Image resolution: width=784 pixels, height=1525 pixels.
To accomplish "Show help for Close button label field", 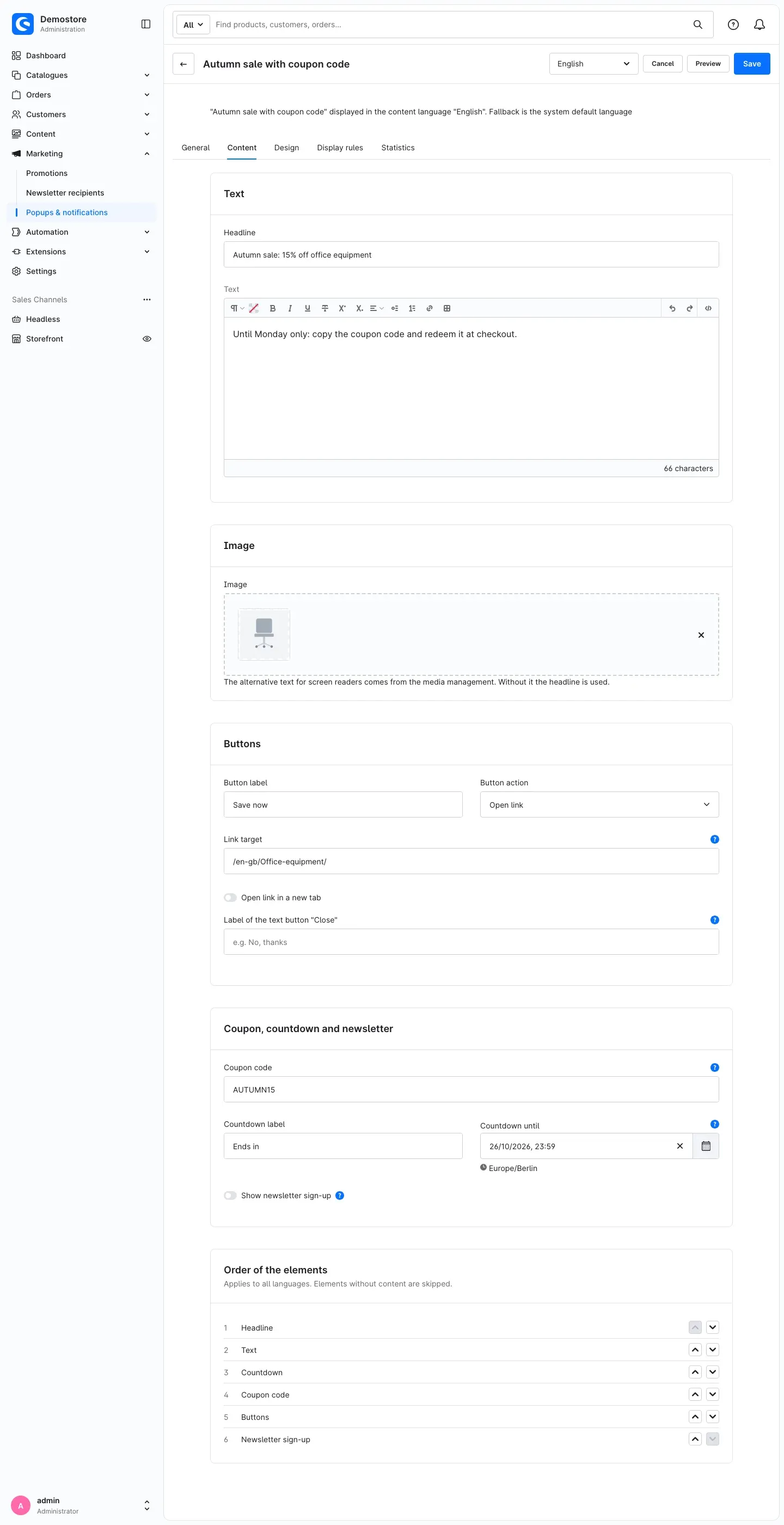I will (715, 920).
